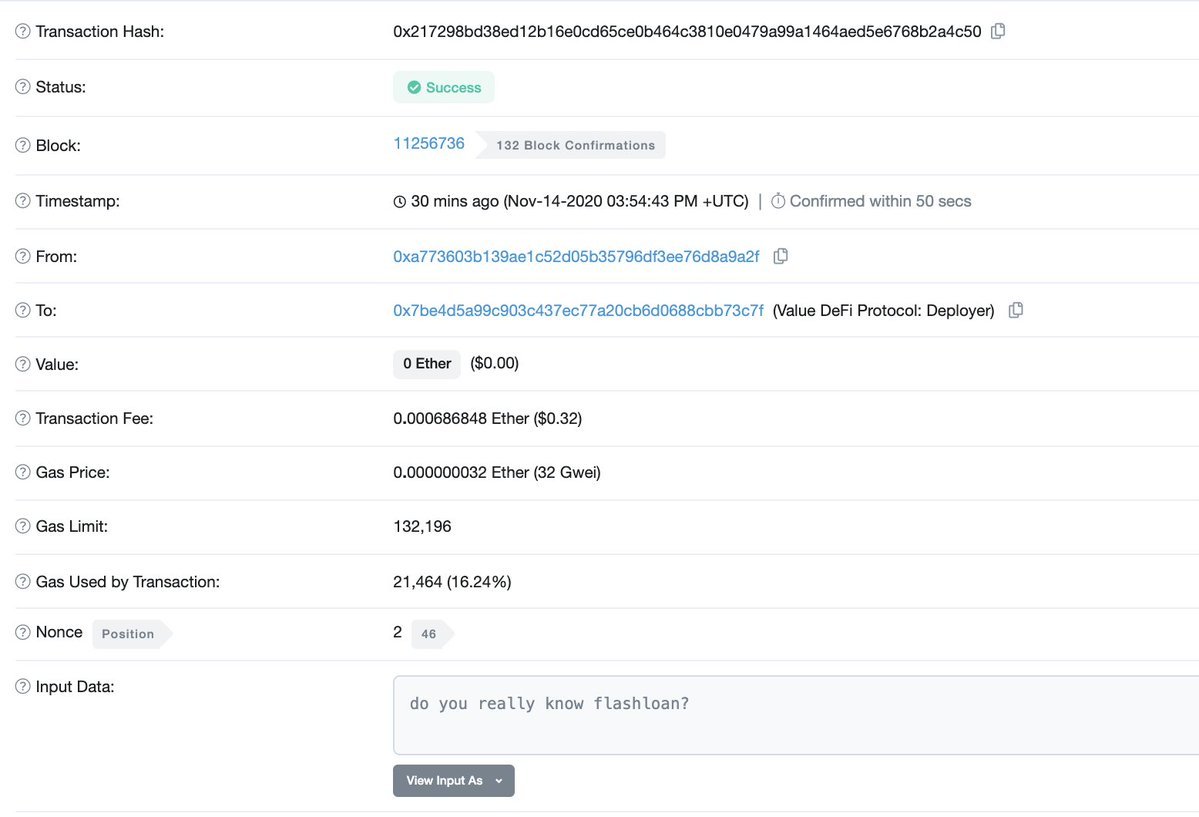Click the Position label badge
Viewport: 1199px width, 817px height.
click(132, 634)
